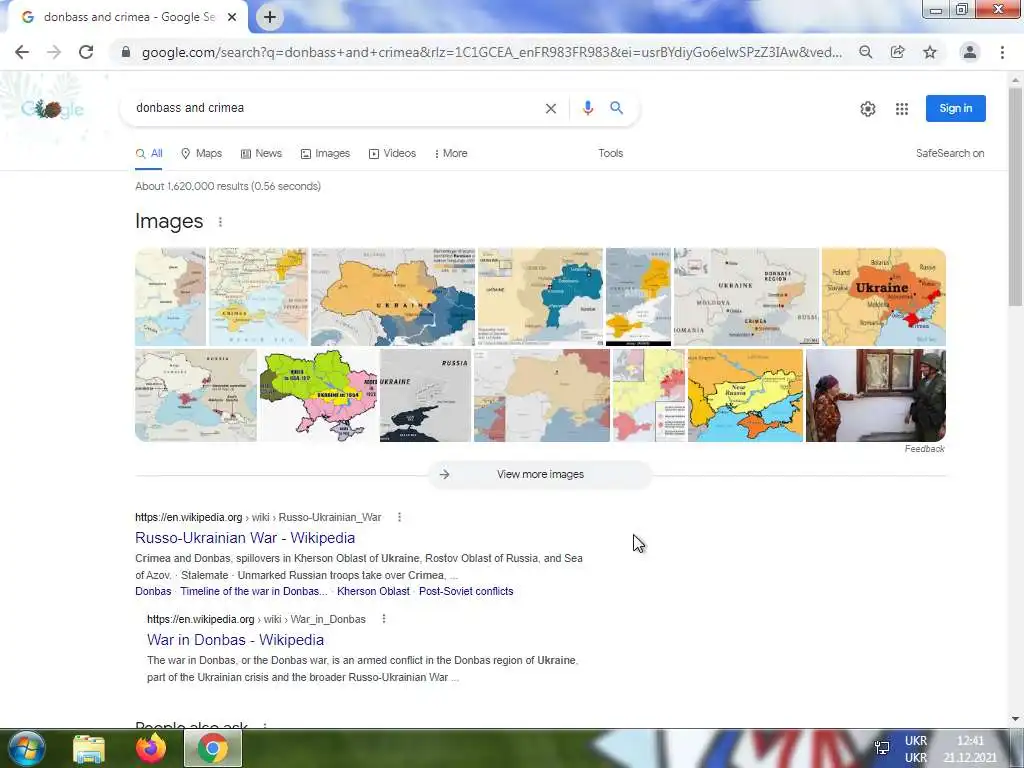Open the yellow 'New Russia' map thumbnail
This screenshot has width=1024, height=768.
click(x=745, y=395)
